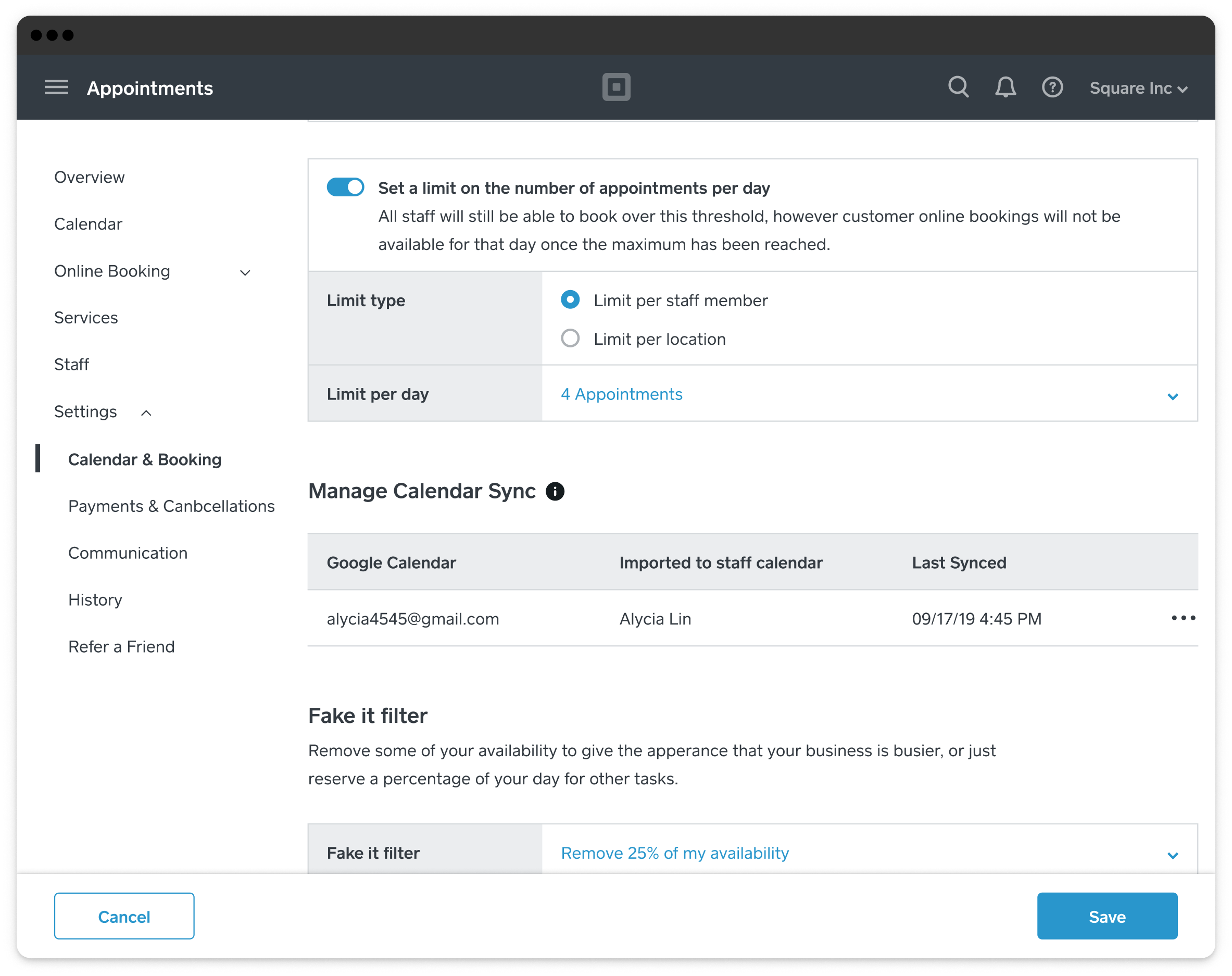Open Communication settings
Viewport: 1232px width, 976px height.
click(128, 553)
